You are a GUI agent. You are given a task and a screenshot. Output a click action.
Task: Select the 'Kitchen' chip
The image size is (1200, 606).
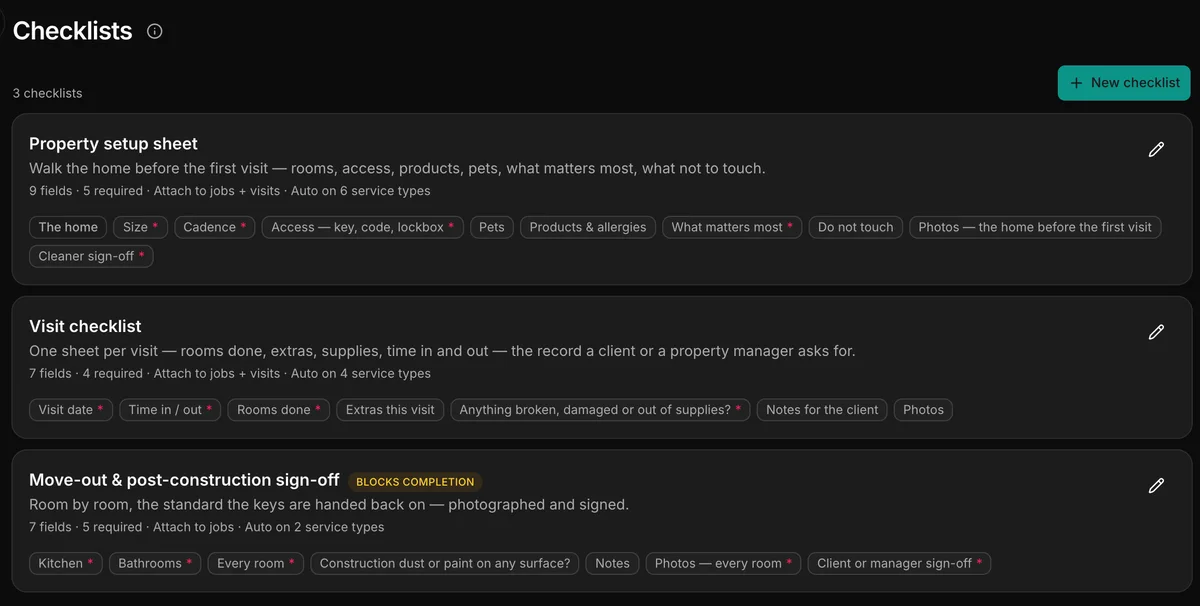pos(66,563)
